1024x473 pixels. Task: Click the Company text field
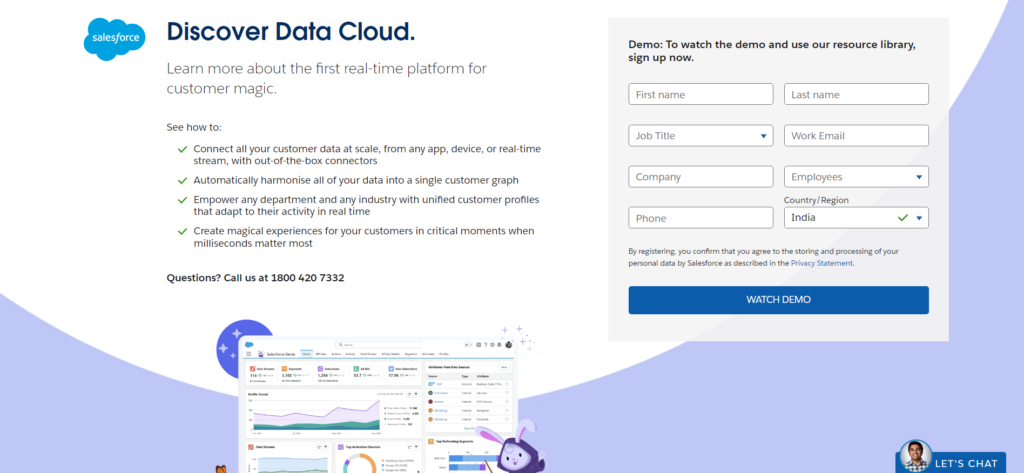[x=700, y=177]
